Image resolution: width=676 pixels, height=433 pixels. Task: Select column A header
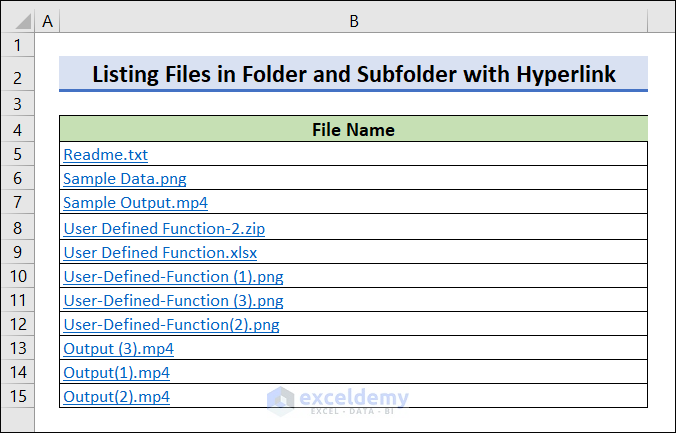[x=47, y=20]
